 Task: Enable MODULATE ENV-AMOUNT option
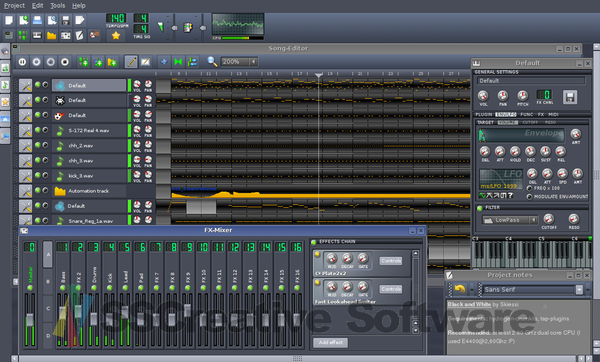(530, 197)
